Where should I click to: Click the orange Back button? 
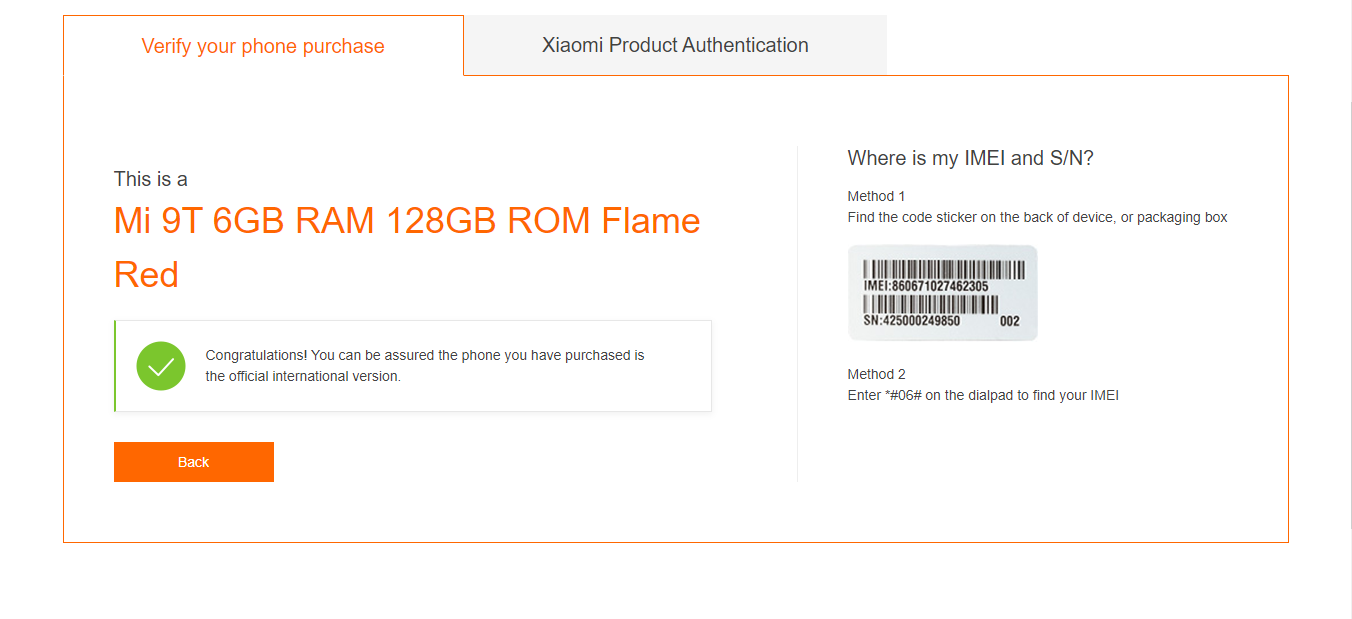click(x=194, y=462)
